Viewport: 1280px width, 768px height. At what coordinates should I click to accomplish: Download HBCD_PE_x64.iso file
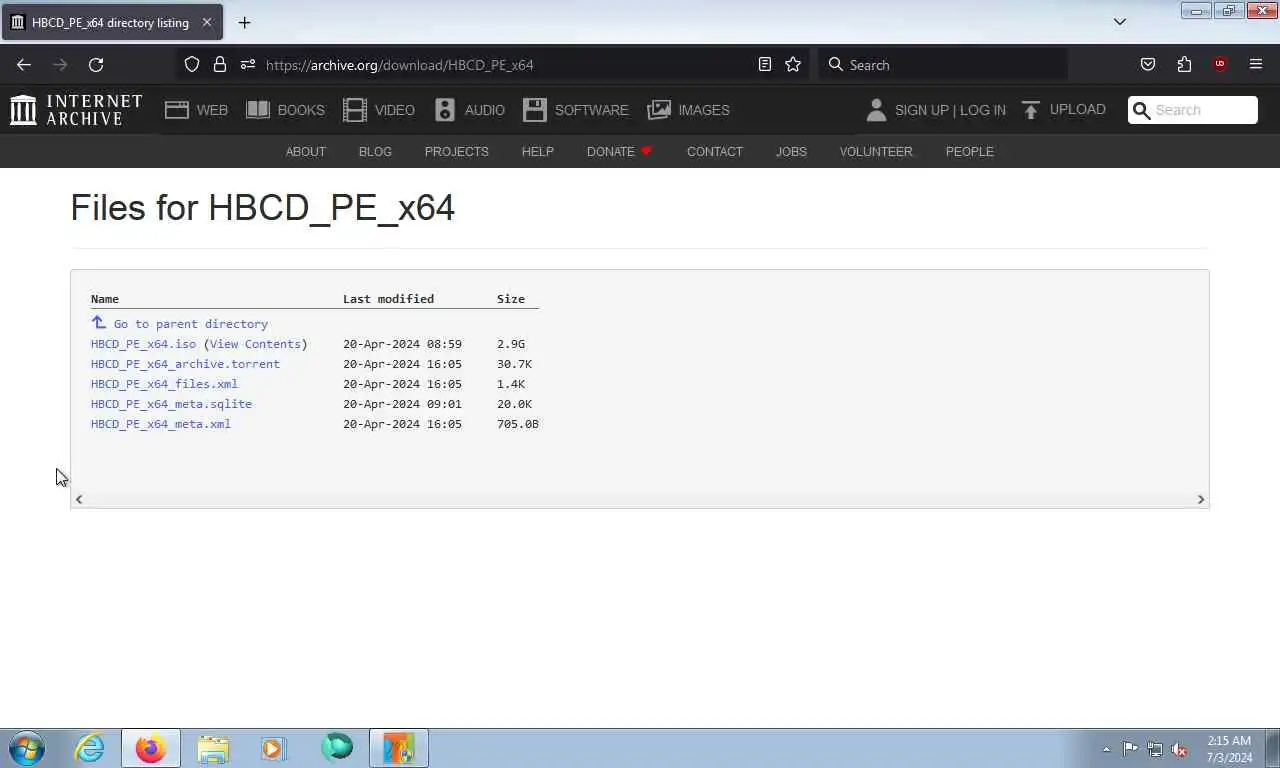(143, 344)
